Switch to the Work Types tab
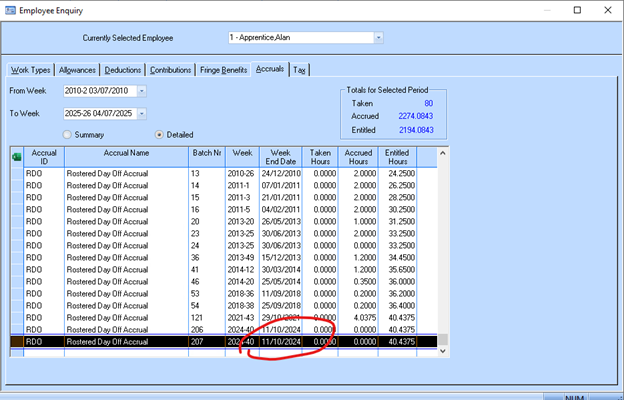The image size is (624, 400). click(x=30, y=70)
